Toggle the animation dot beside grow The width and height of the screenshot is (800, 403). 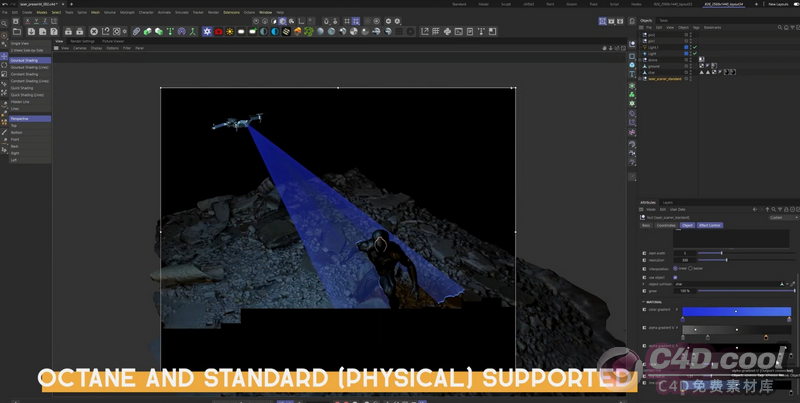click(x=644, y=291)
